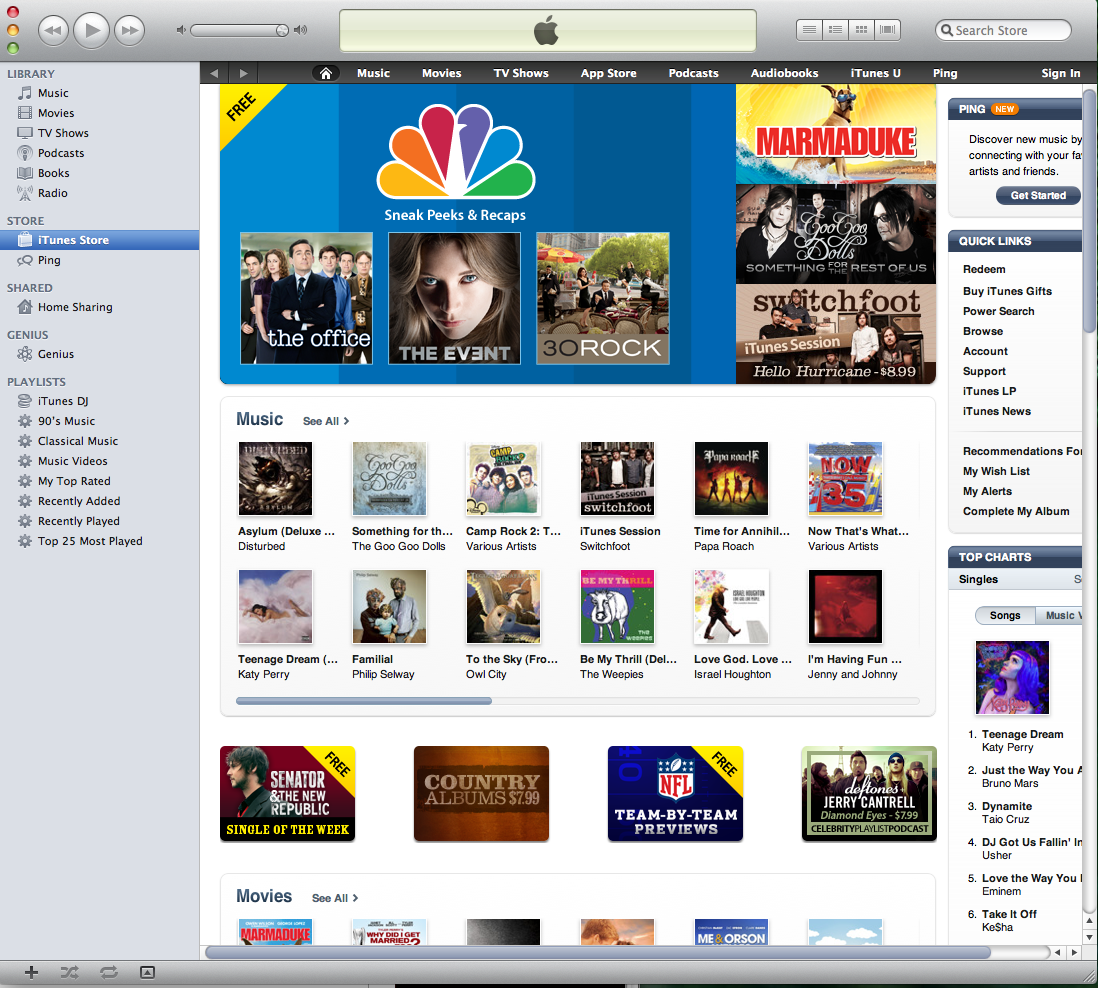The height and width of the screenshot is (988, 1098).
Task: Select the Songs tab in Top Charts
Action: (1005, 615)
